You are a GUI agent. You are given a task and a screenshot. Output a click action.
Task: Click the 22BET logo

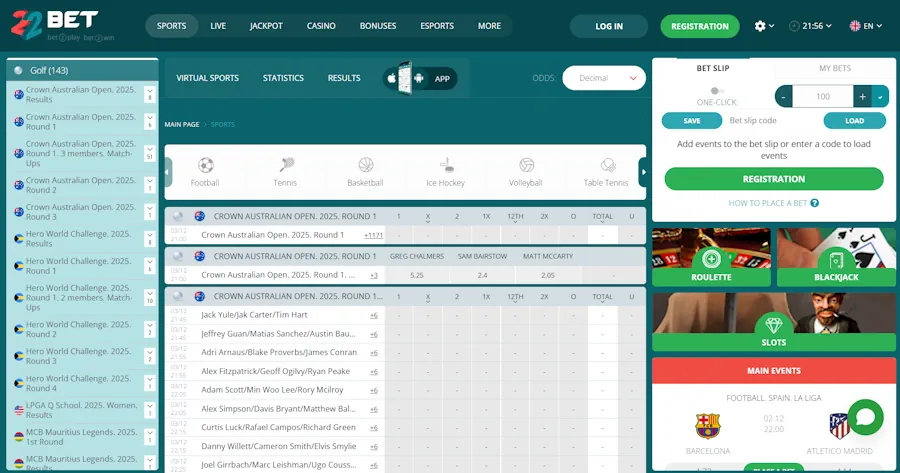click(x=62, y=25)
